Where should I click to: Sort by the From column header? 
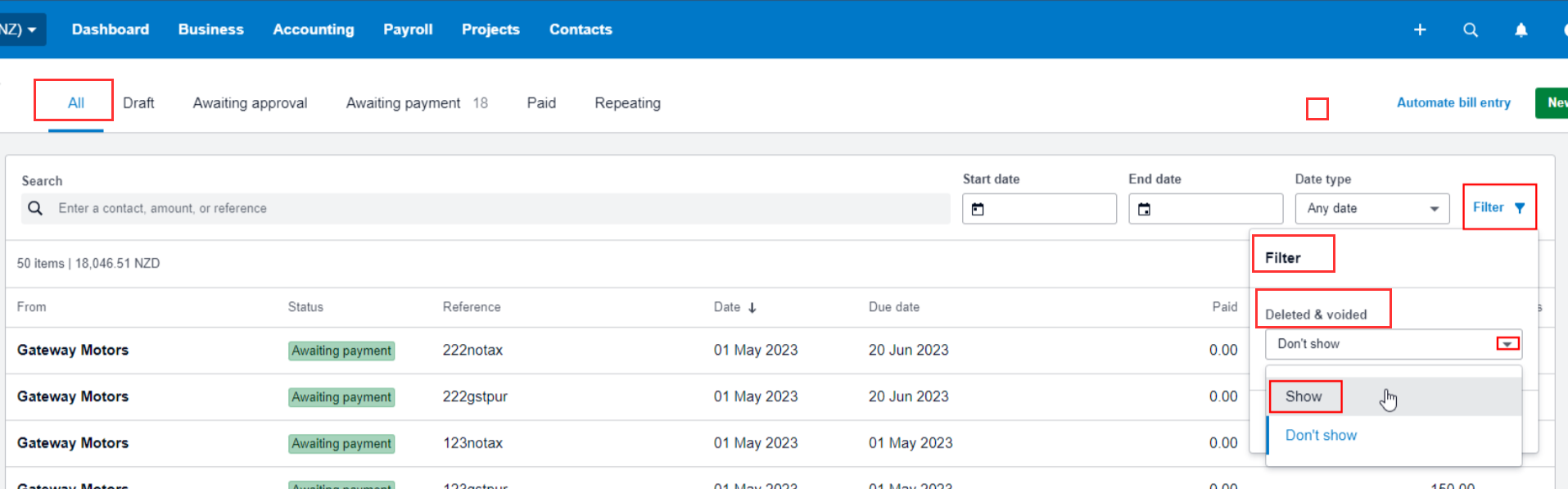click(x=32, y=307)
